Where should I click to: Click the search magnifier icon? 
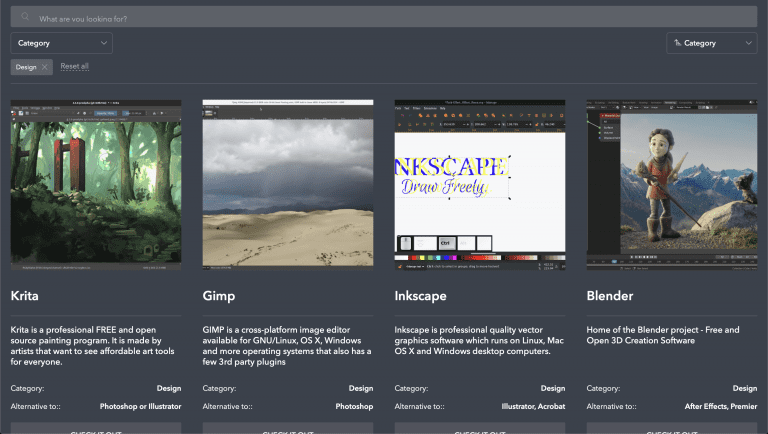pos(25,17)
